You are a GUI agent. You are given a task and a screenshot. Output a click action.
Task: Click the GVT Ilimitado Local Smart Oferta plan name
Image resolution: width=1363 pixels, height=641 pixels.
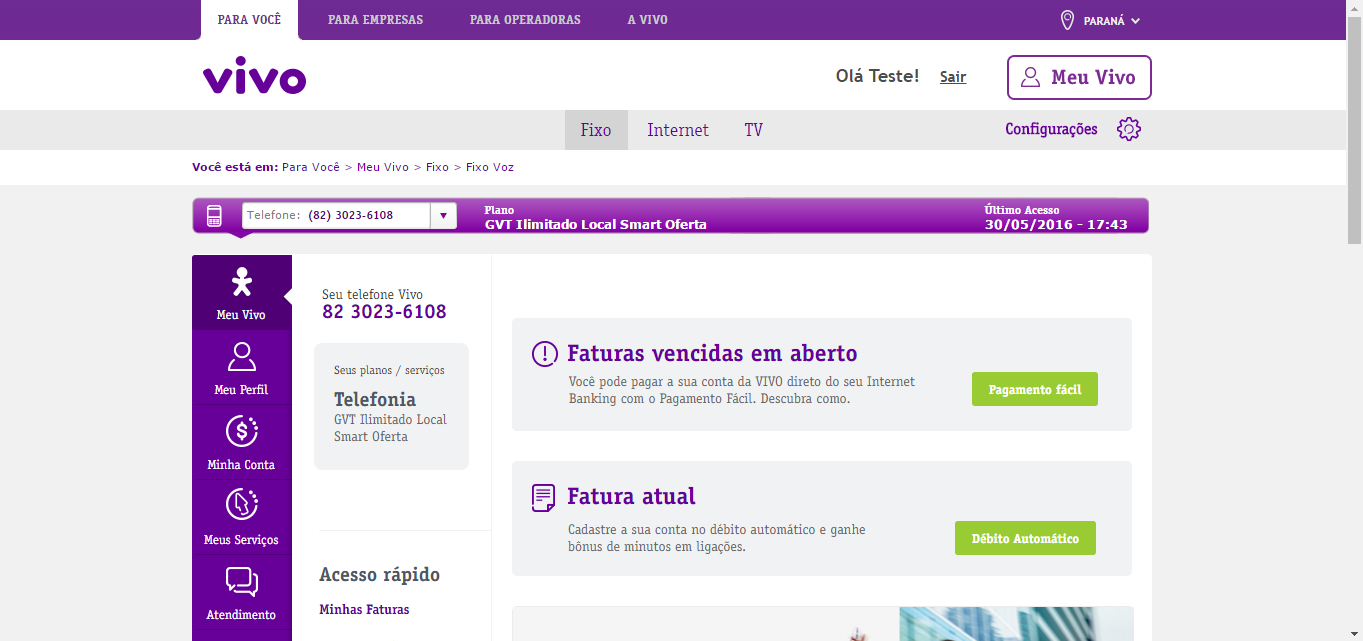[596, 224]
